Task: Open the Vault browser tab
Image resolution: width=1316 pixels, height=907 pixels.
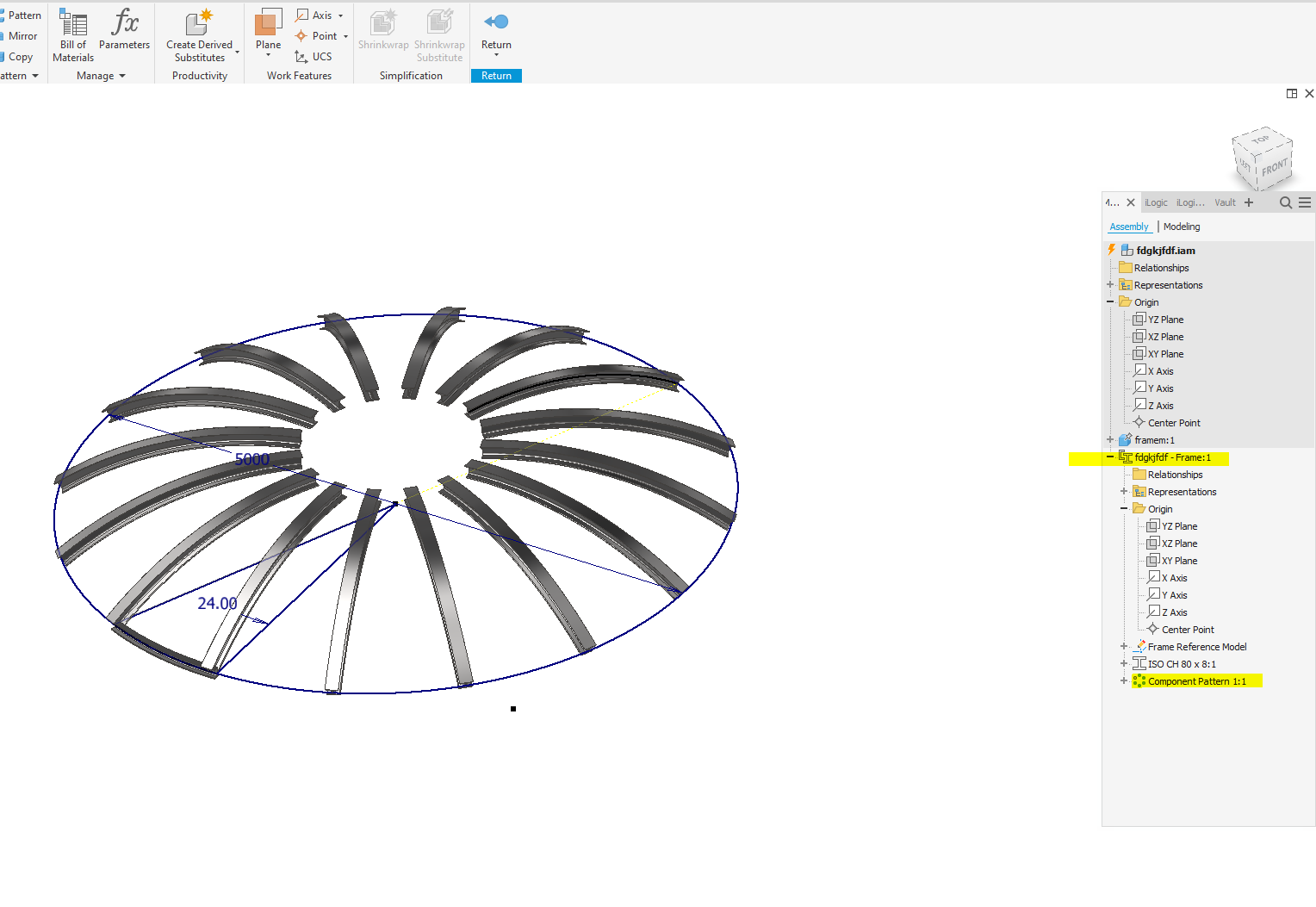Action: click(x=1225, y=202)
